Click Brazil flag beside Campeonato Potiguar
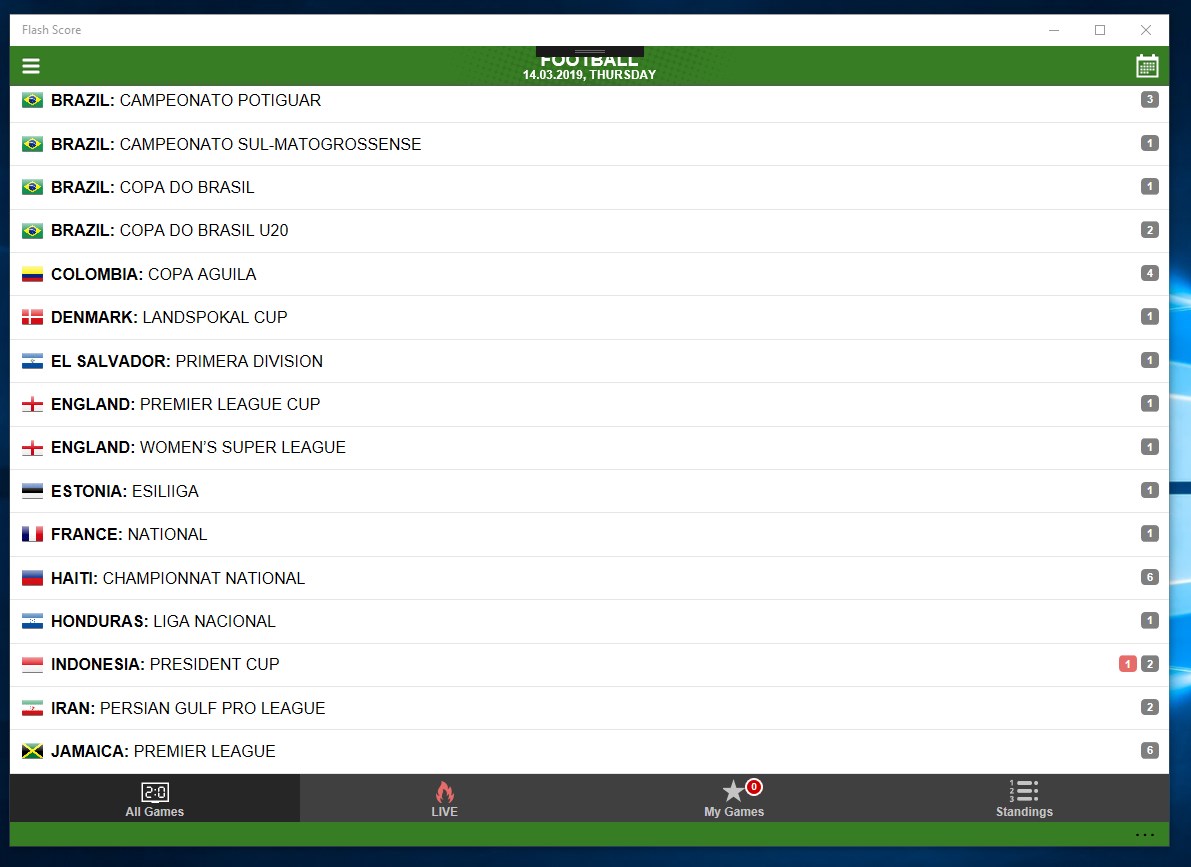The width and height of the screenshot is (1191, 867). pos(32,100)
